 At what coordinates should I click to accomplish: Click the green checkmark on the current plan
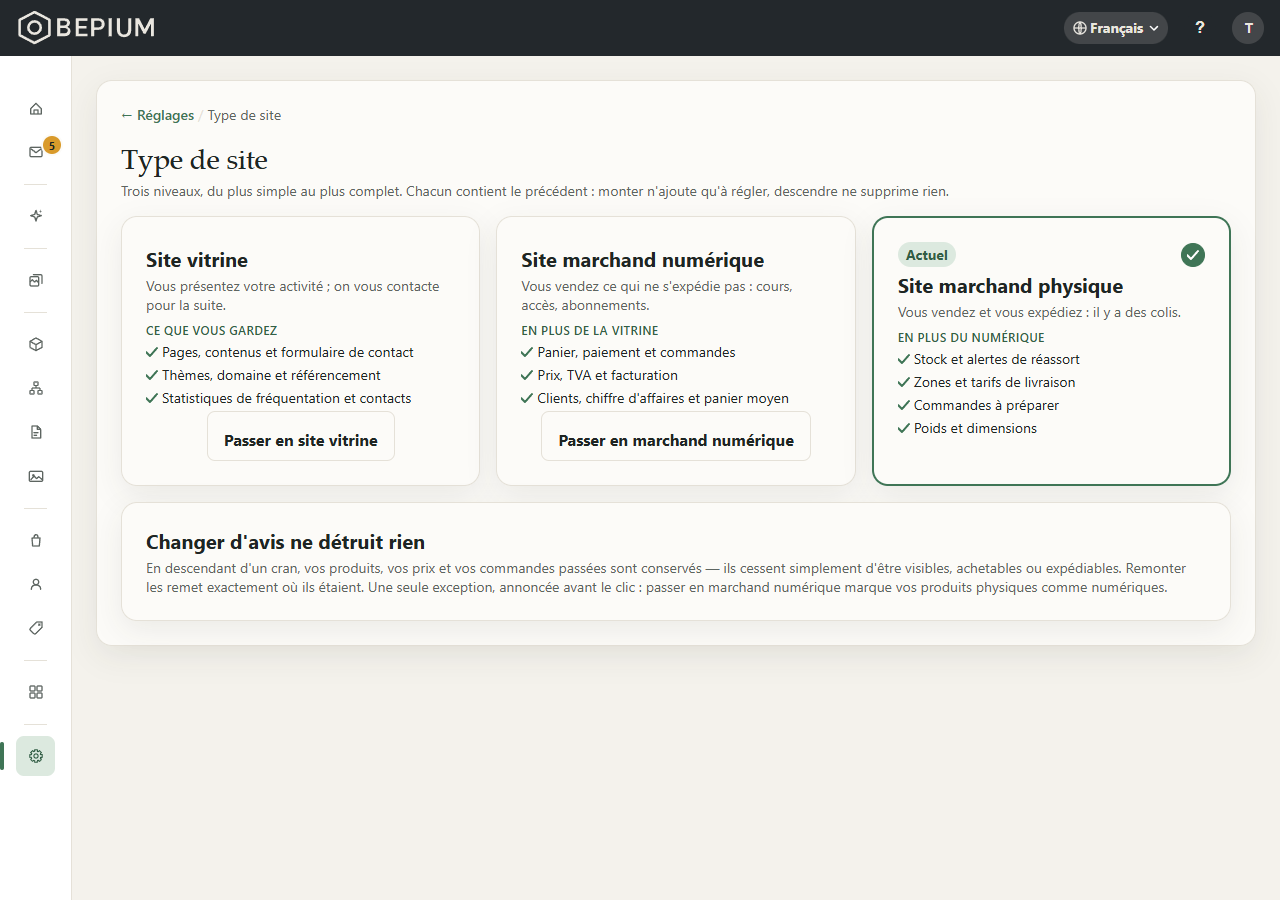(1193, 255)
